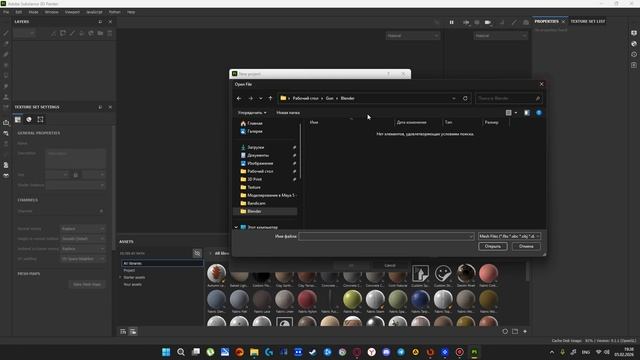Open the texture set shader settings sphere icon
640x360 pixels.
point(29,120)
